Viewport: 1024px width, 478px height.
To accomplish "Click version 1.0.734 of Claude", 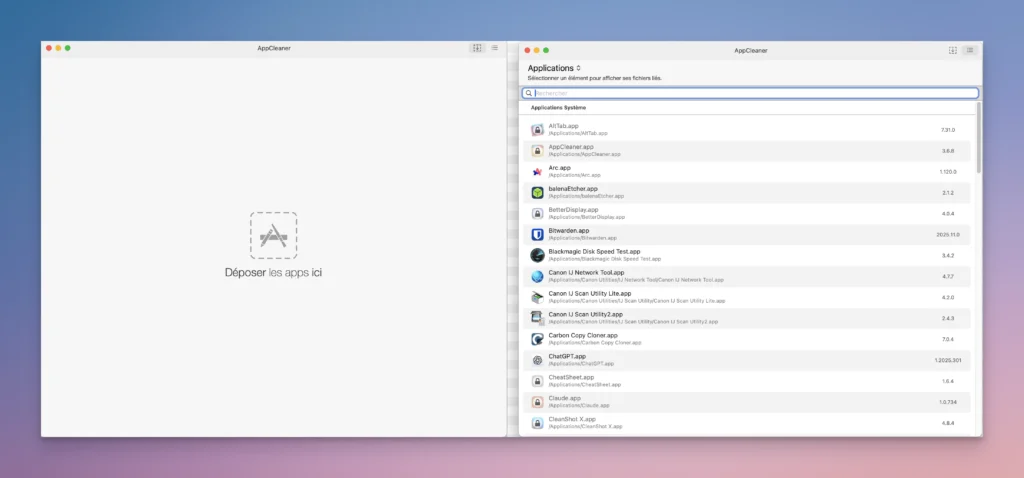I will pyautogui.click(x=948, y=402).
